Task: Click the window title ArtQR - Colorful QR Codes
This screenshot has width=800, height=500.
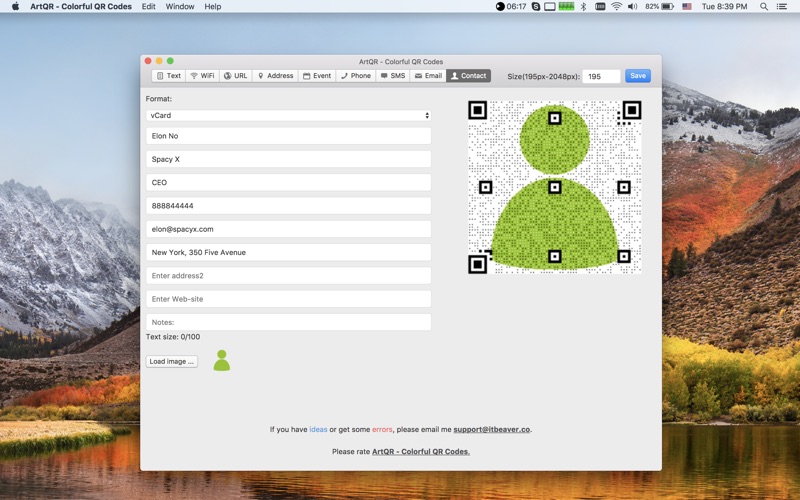Action: tap(401, 62)
